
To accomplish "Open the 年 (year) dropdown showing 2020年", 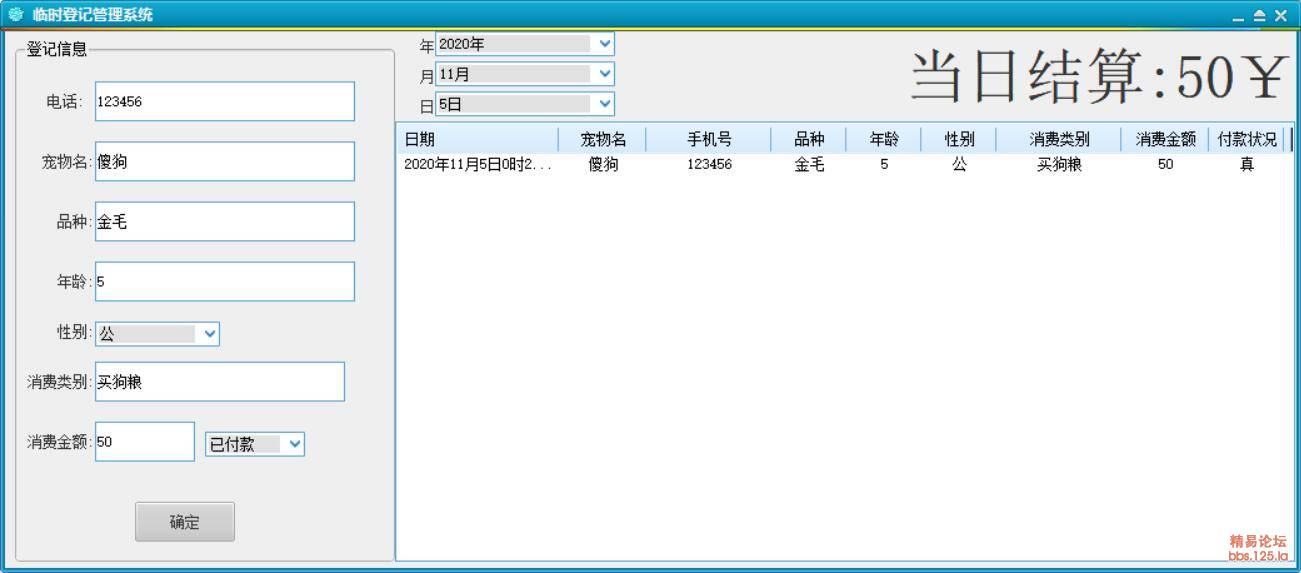I will (603, 44).
